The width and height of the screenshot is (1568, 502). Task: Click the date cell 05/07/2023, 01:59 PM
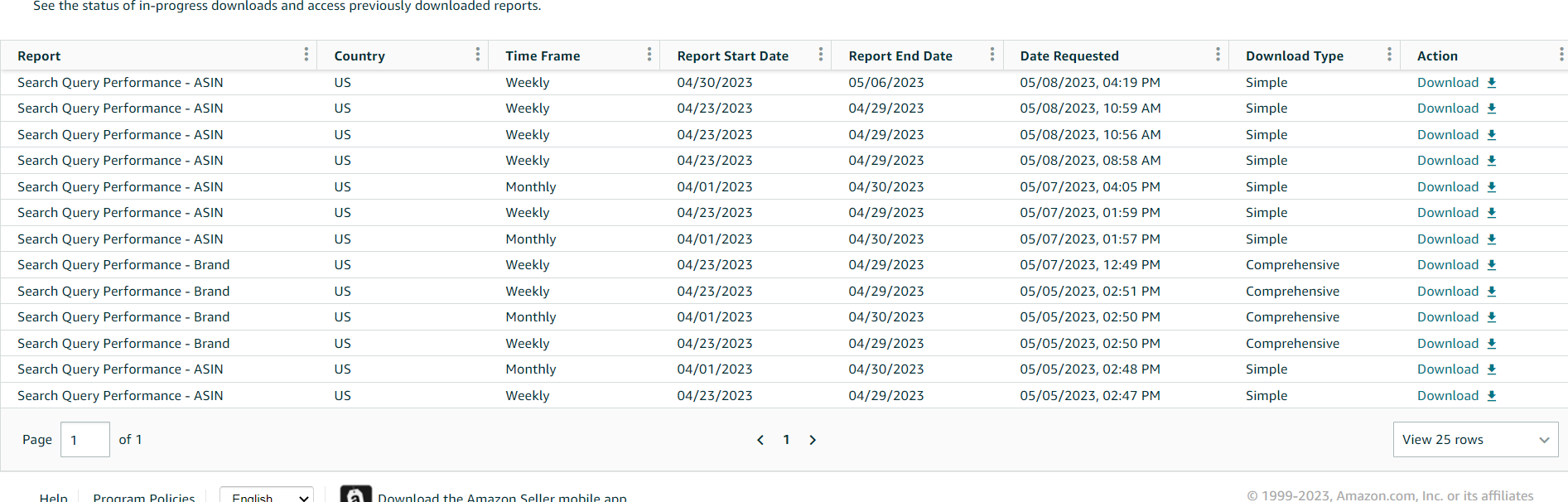click(x=1090, y=213)
